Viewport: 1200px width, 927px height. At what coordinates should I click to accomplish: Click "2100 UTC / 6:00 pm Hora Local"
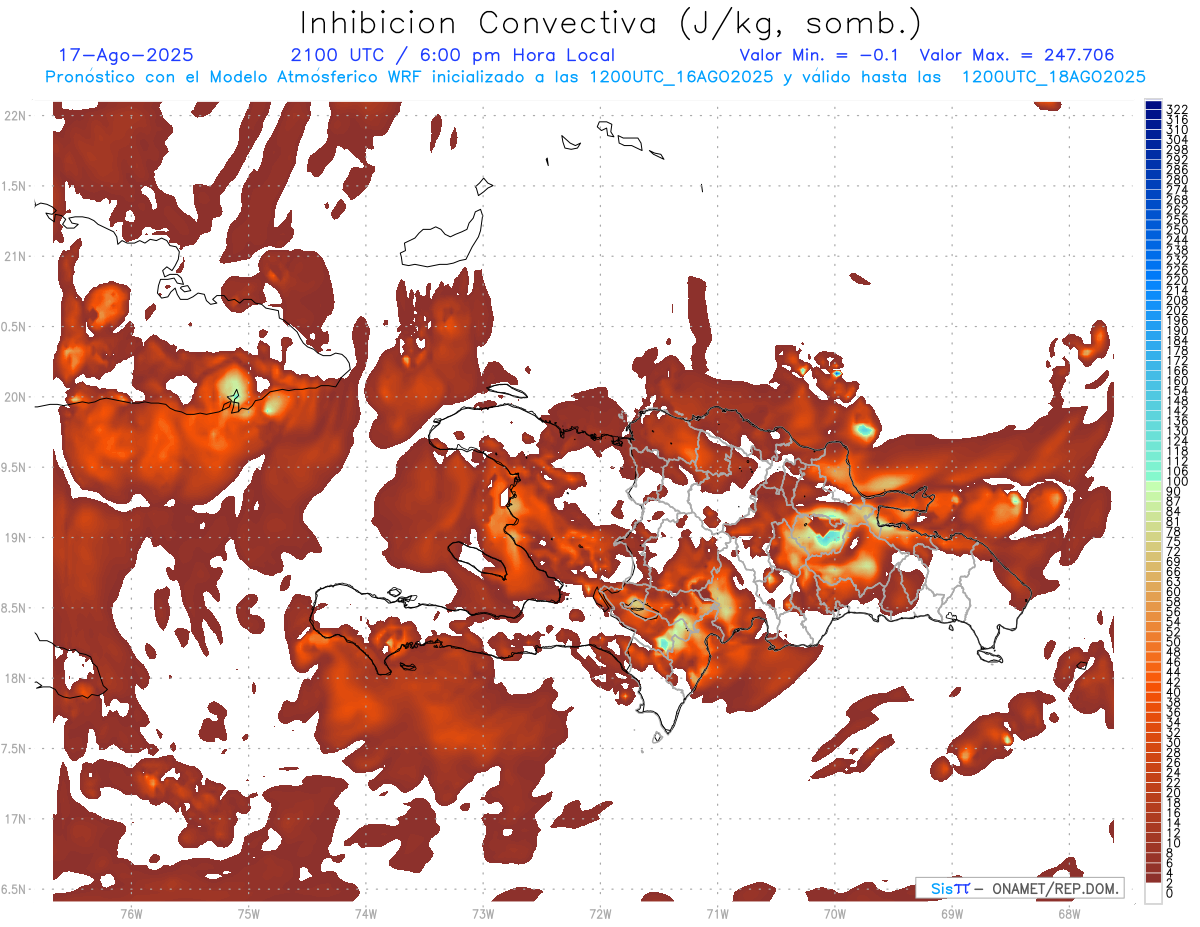pyautogui.click(x=453, y=55)
